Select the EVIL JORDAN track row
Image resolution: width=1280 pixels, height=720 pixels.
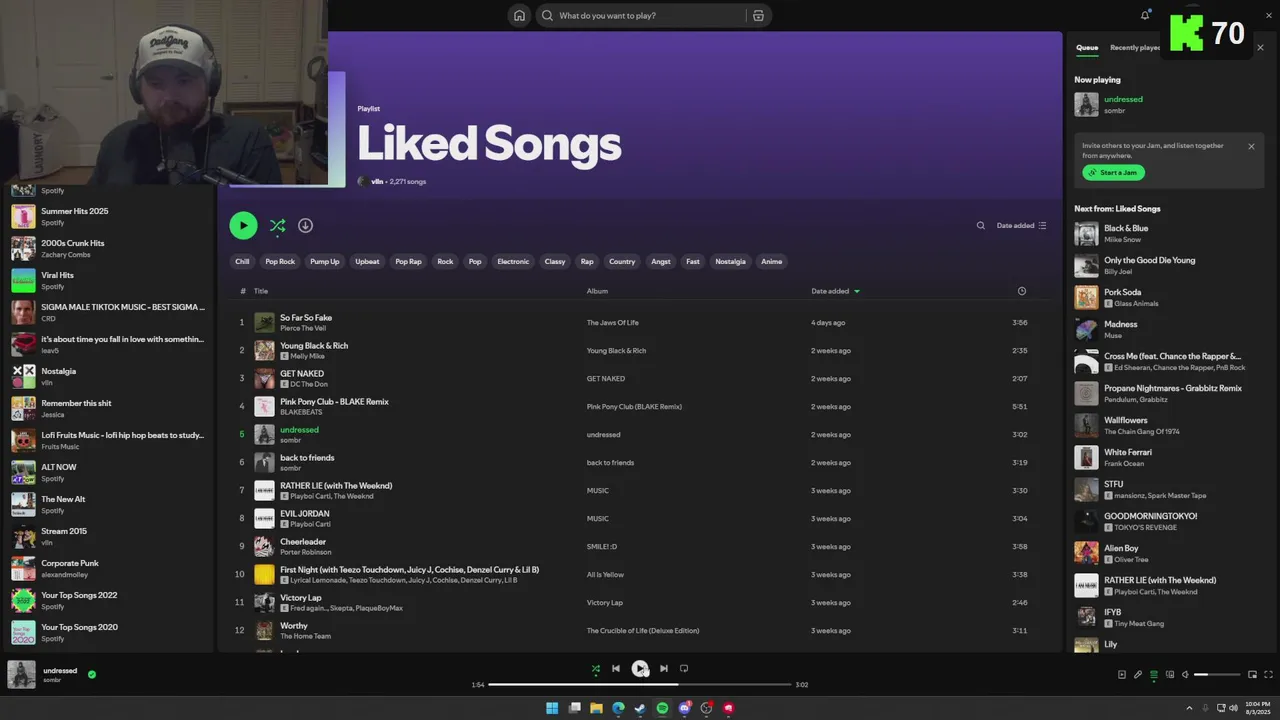tap(640, 518)
